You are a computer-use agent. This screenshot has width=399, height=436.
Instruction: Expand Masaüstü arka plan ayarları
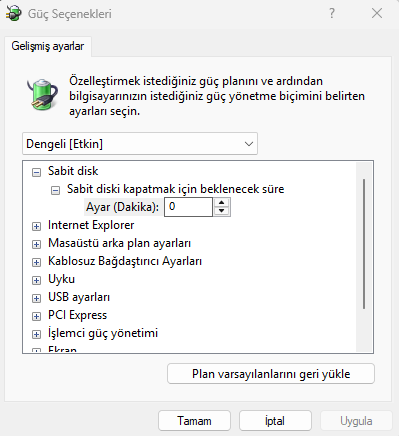coord(36,244)
